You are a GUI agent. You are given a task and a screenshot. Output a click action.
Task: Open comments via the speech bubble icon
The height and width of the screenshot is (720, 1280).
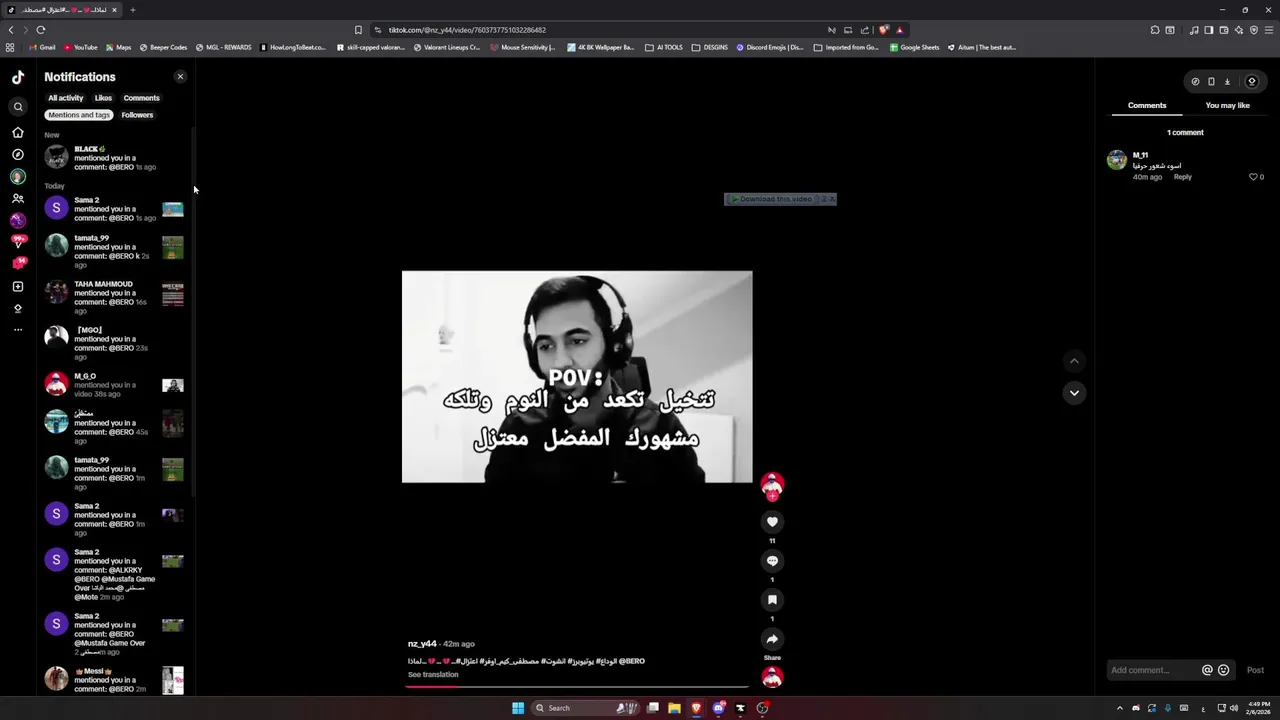point(772,561)
